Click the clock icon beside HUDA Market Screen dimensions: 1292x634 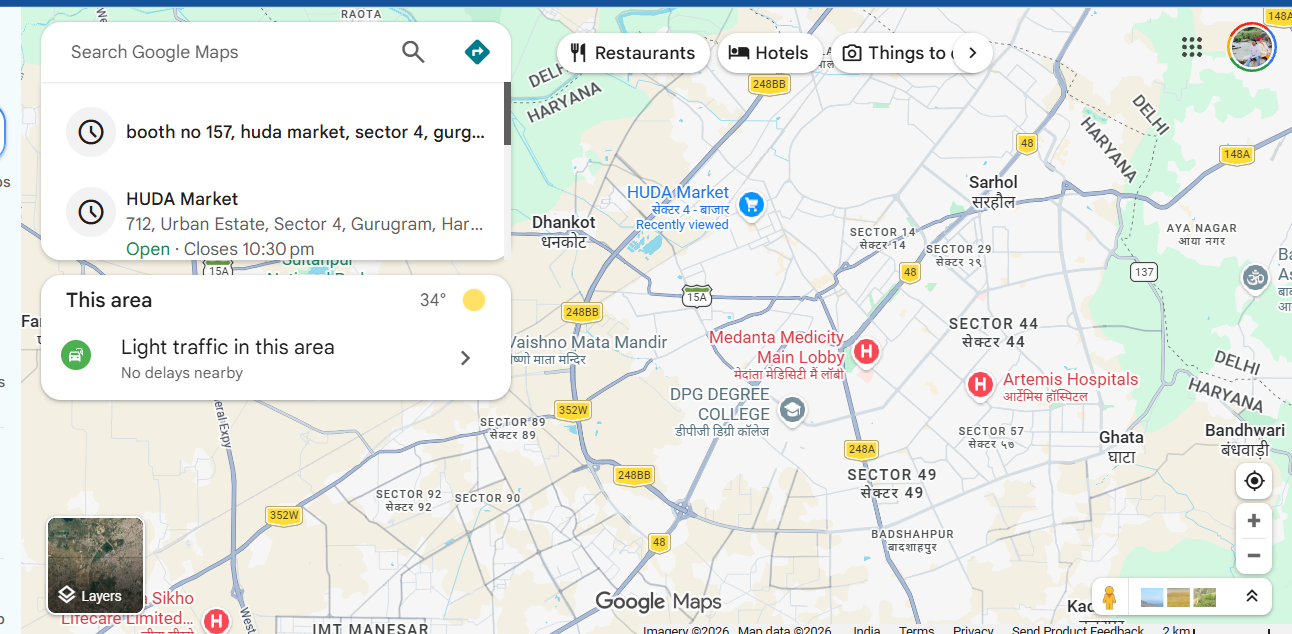[x=91, y=212]
